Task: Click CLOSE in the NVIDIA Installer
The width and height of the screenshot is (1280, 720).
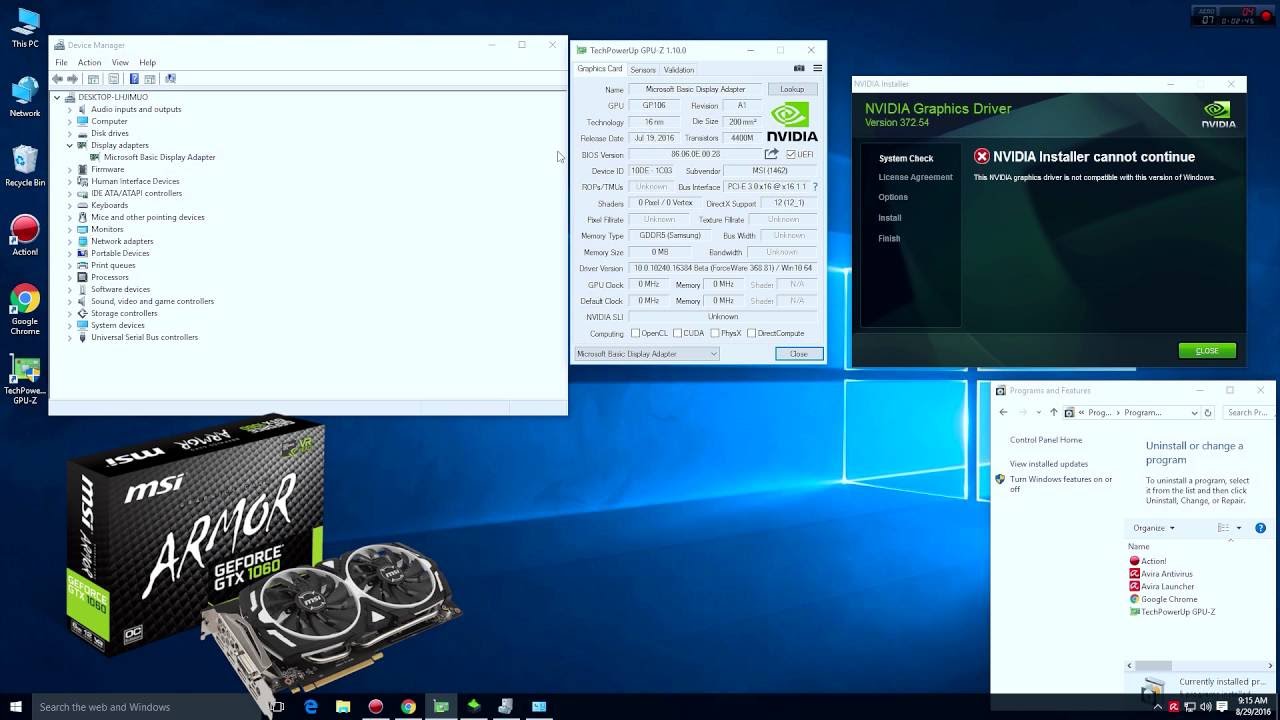Action: (1207, 351)
